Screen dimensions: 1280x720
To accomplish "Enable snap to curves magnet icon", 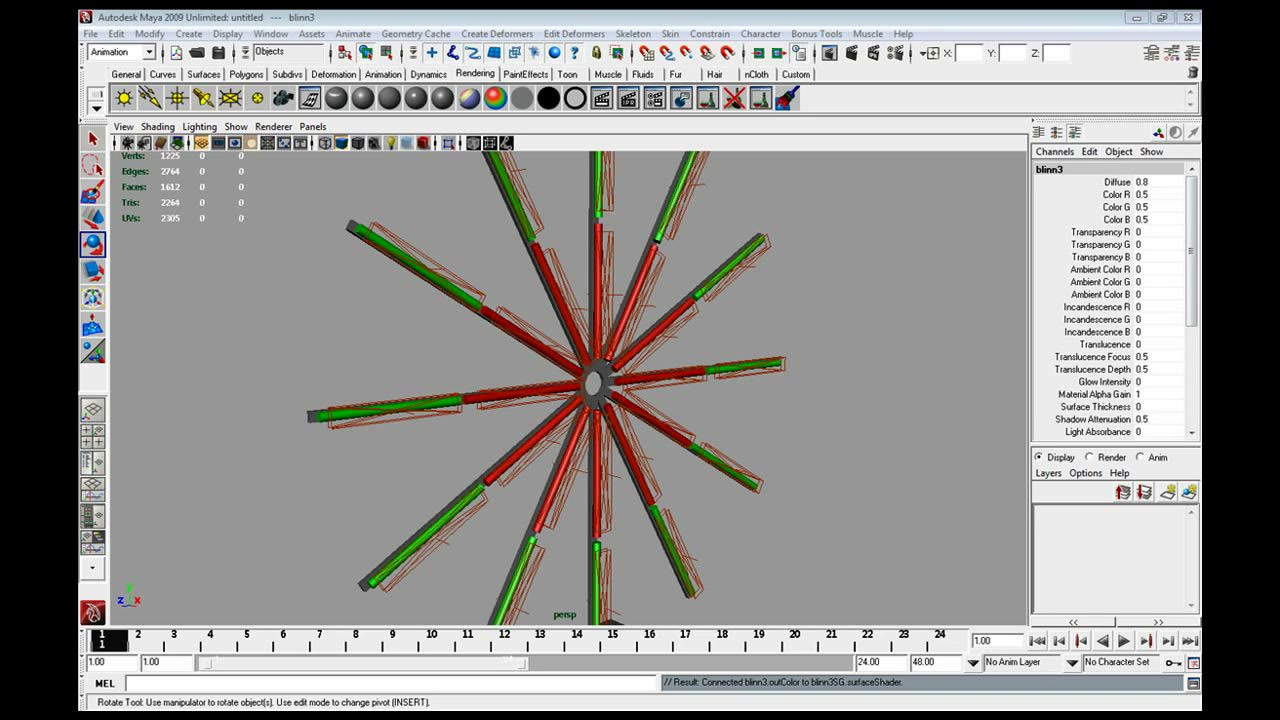I will [x=667, y=53].
